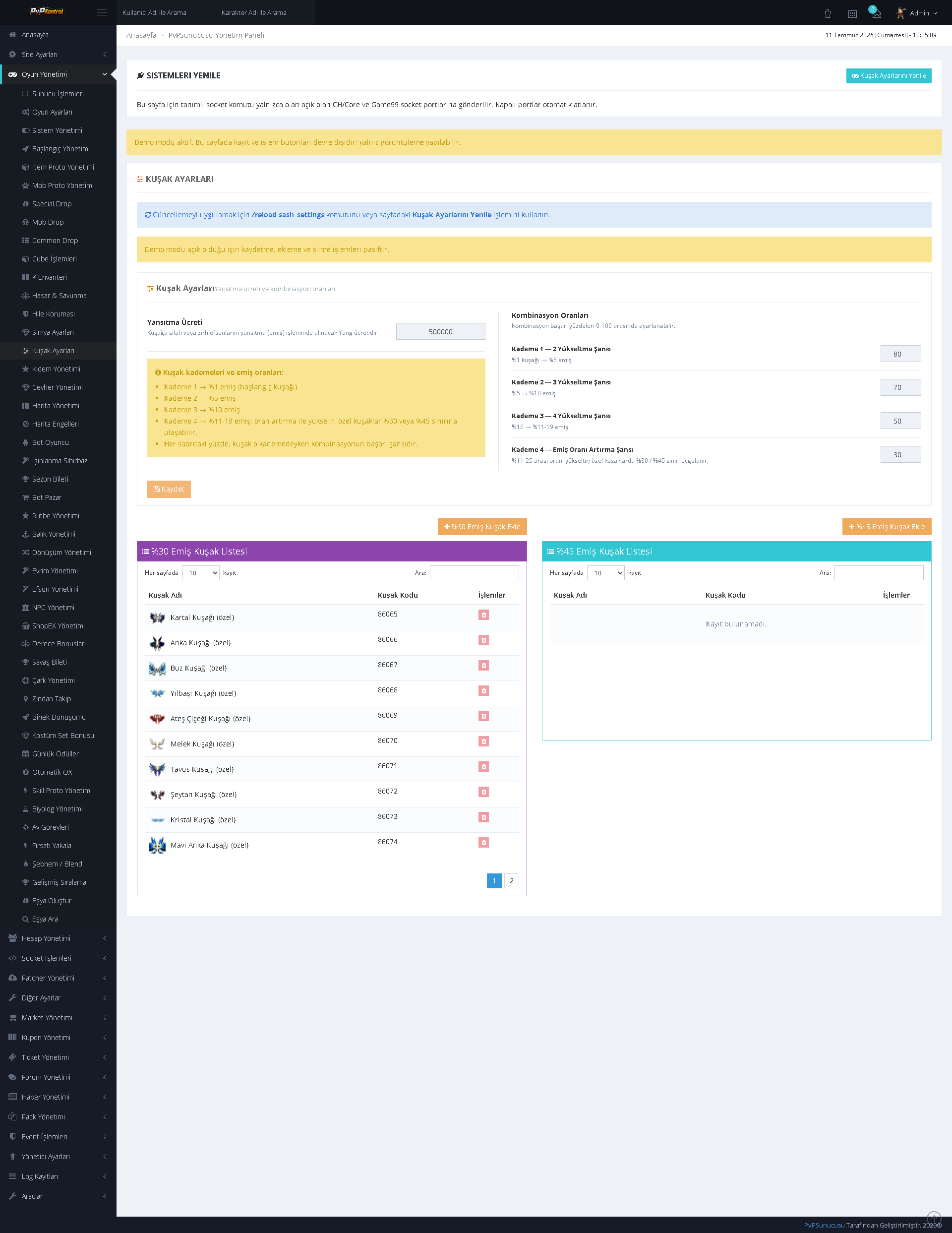Click Yansıtma Ücreti input 500000

[x=440, y=331]
